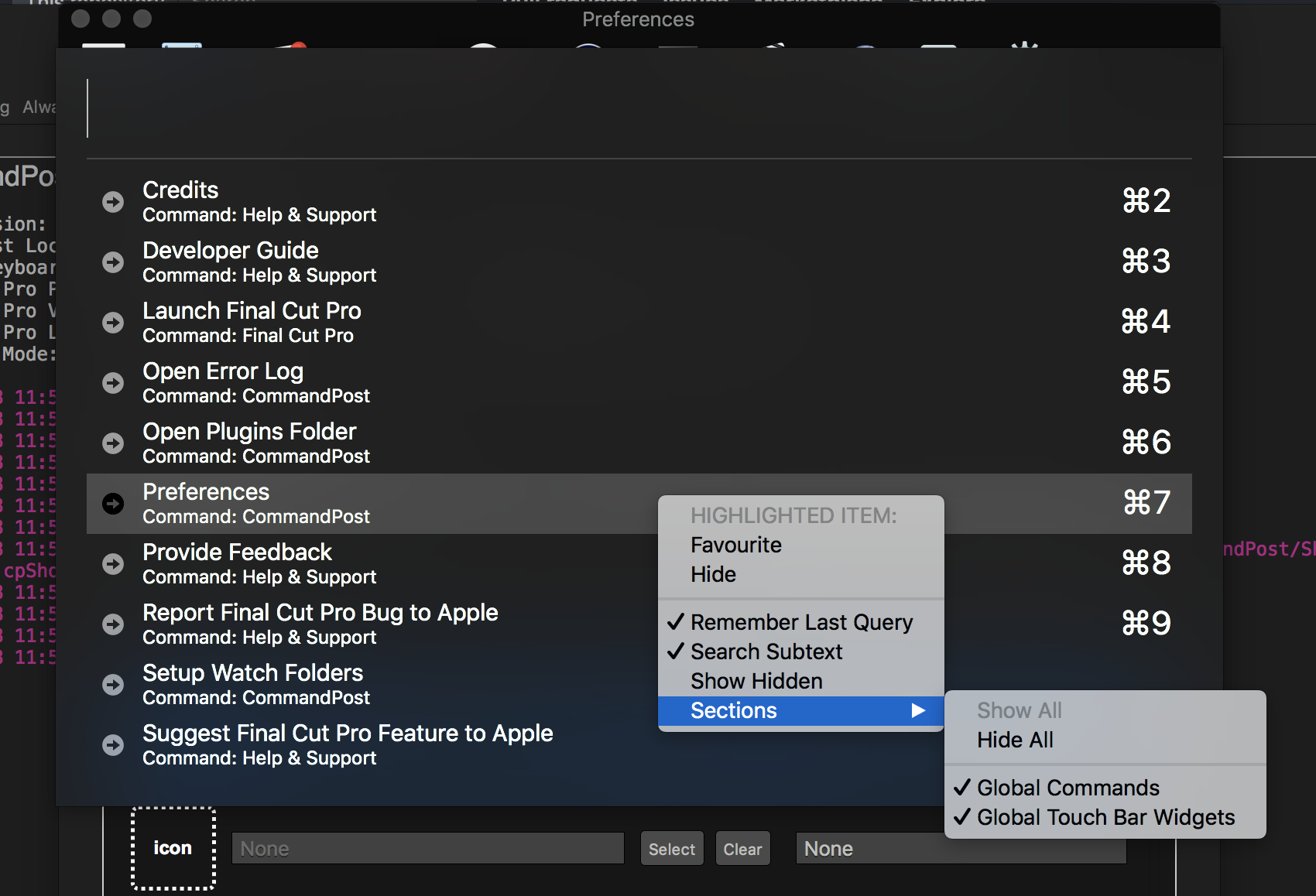Click arrow icon beside Preferences row
Screen dimensions: 1316x896
click(113, 504)
